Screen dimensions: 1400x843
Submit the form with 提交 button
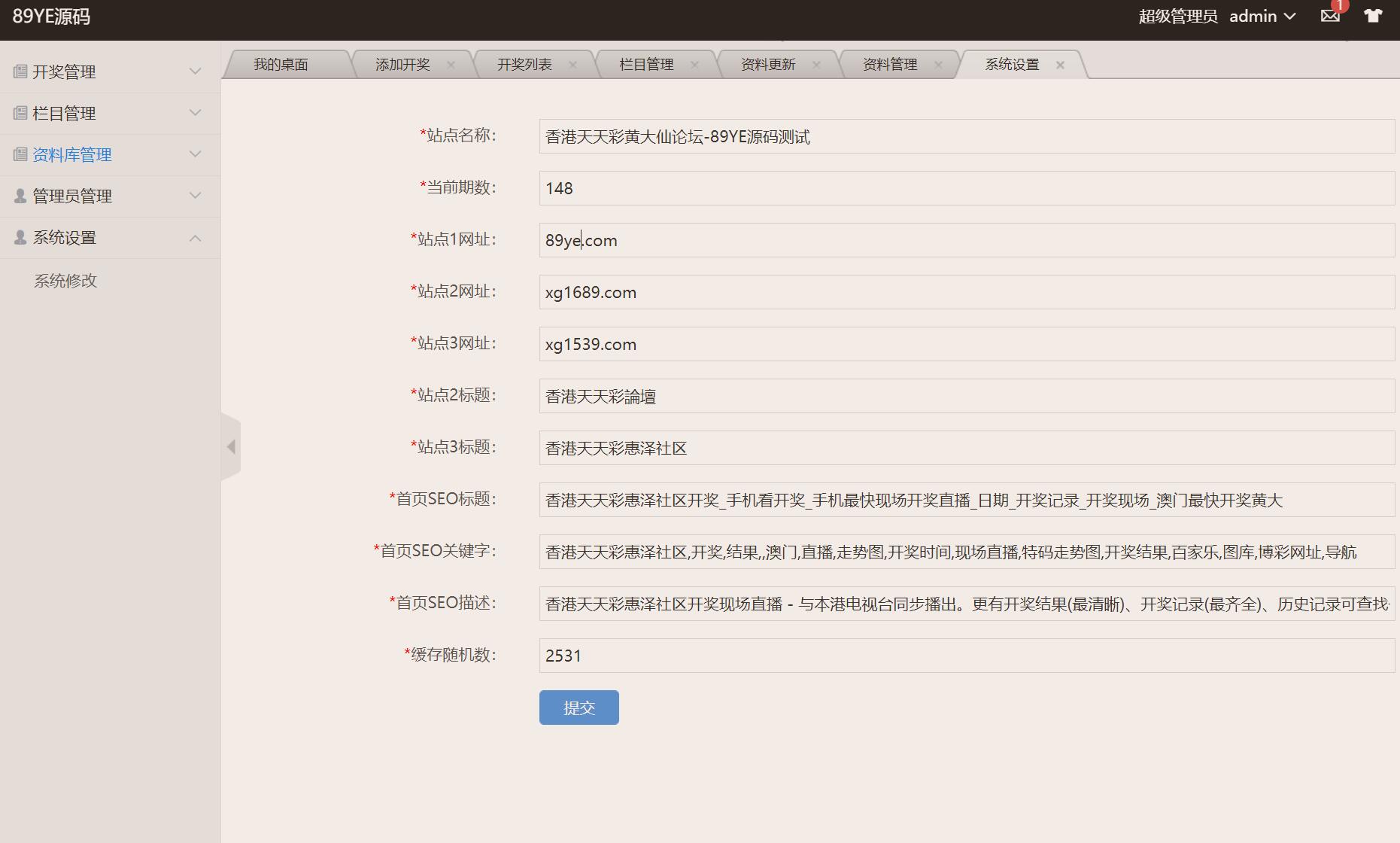click(579, 708)
